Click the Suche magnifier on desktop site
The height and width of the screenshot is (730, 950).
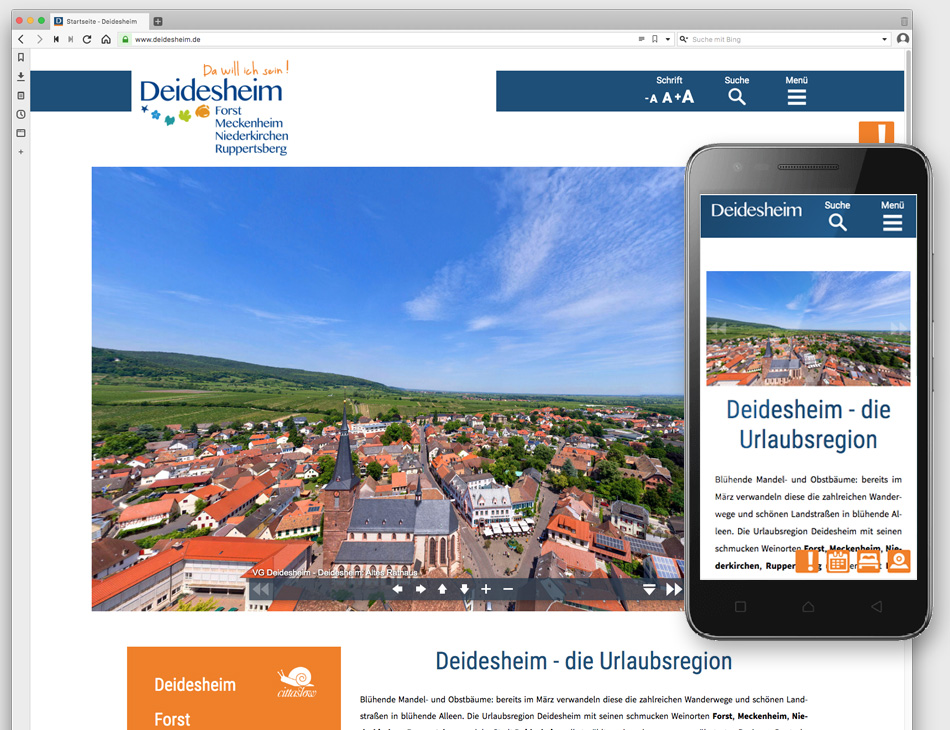(737, 97)
